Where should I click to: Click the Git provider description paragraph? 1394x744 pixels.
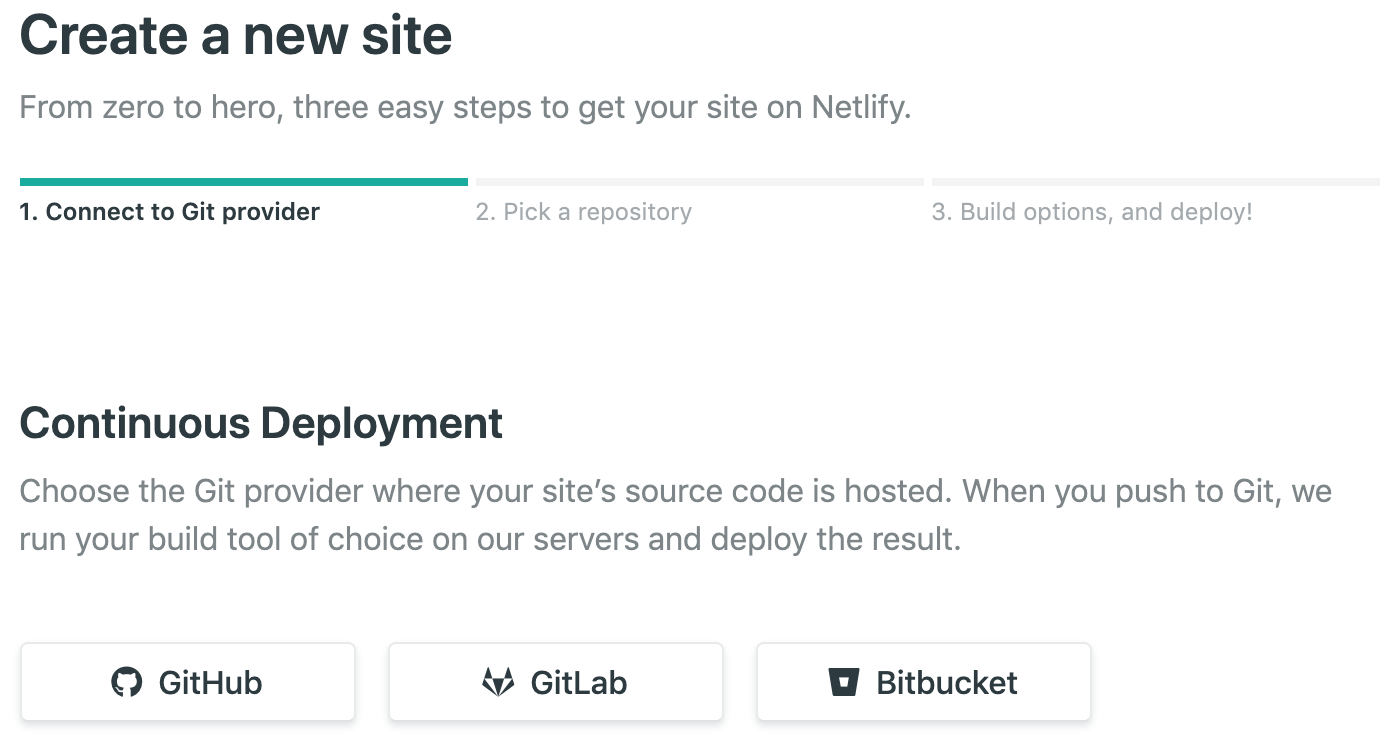pos(675,514)
